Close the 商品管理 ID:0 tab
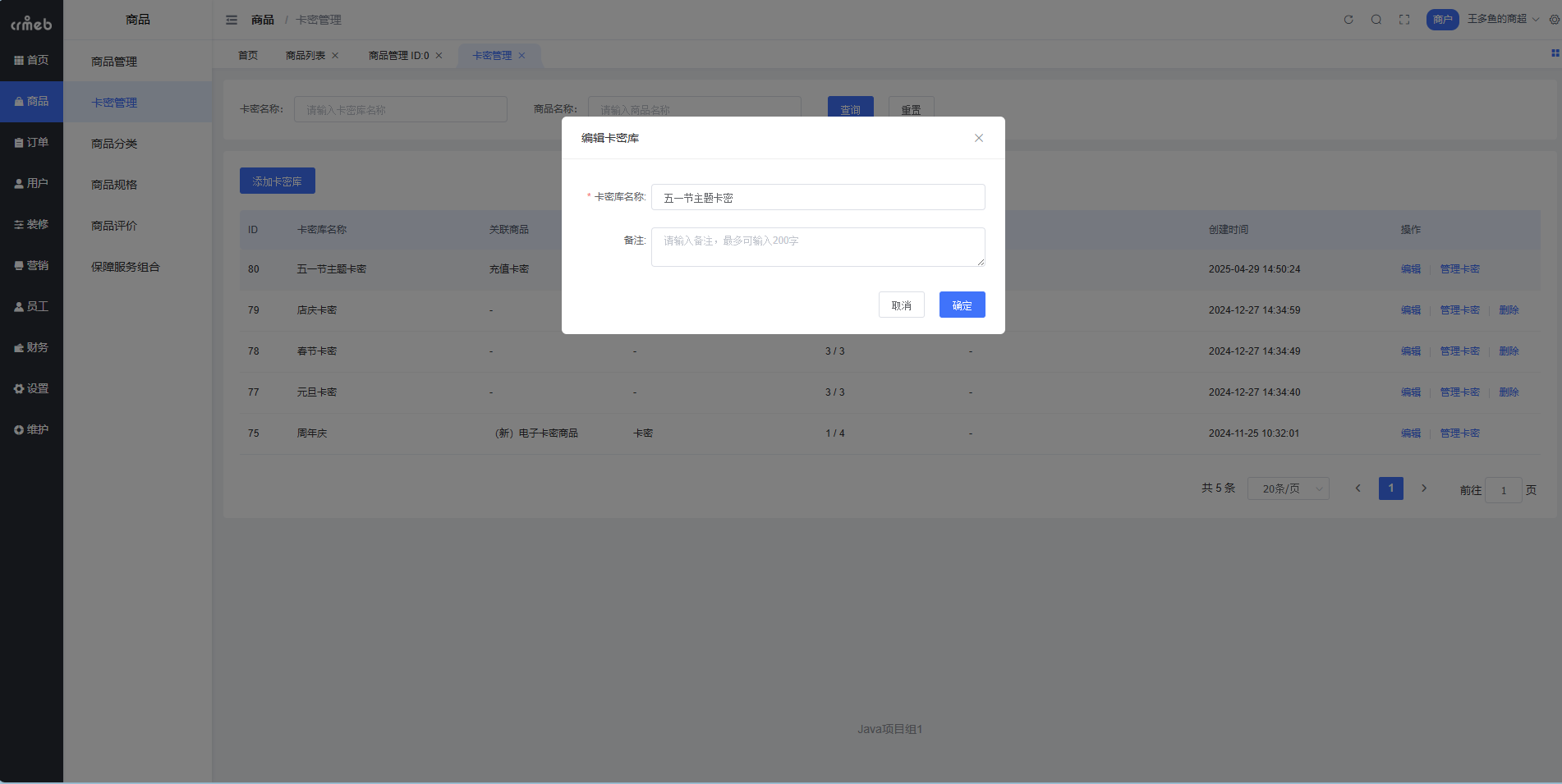 439,56
